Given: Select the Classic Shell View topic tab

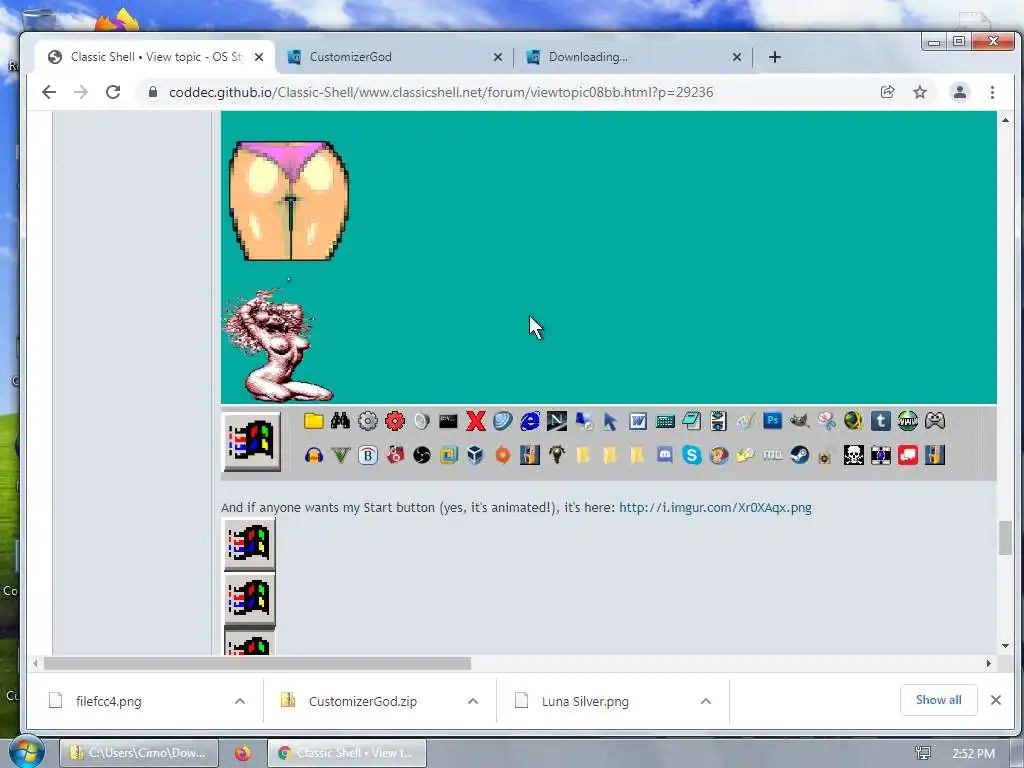Looking at the screenshot, I should tap(155, 57).
